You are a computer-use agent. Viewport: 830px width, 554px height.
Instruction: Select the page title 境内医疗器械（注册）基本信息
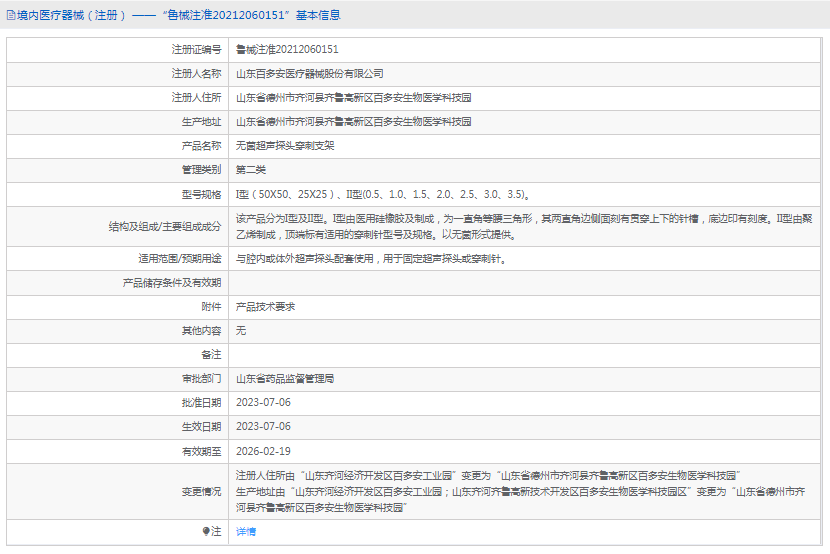[x=178, y=15]
